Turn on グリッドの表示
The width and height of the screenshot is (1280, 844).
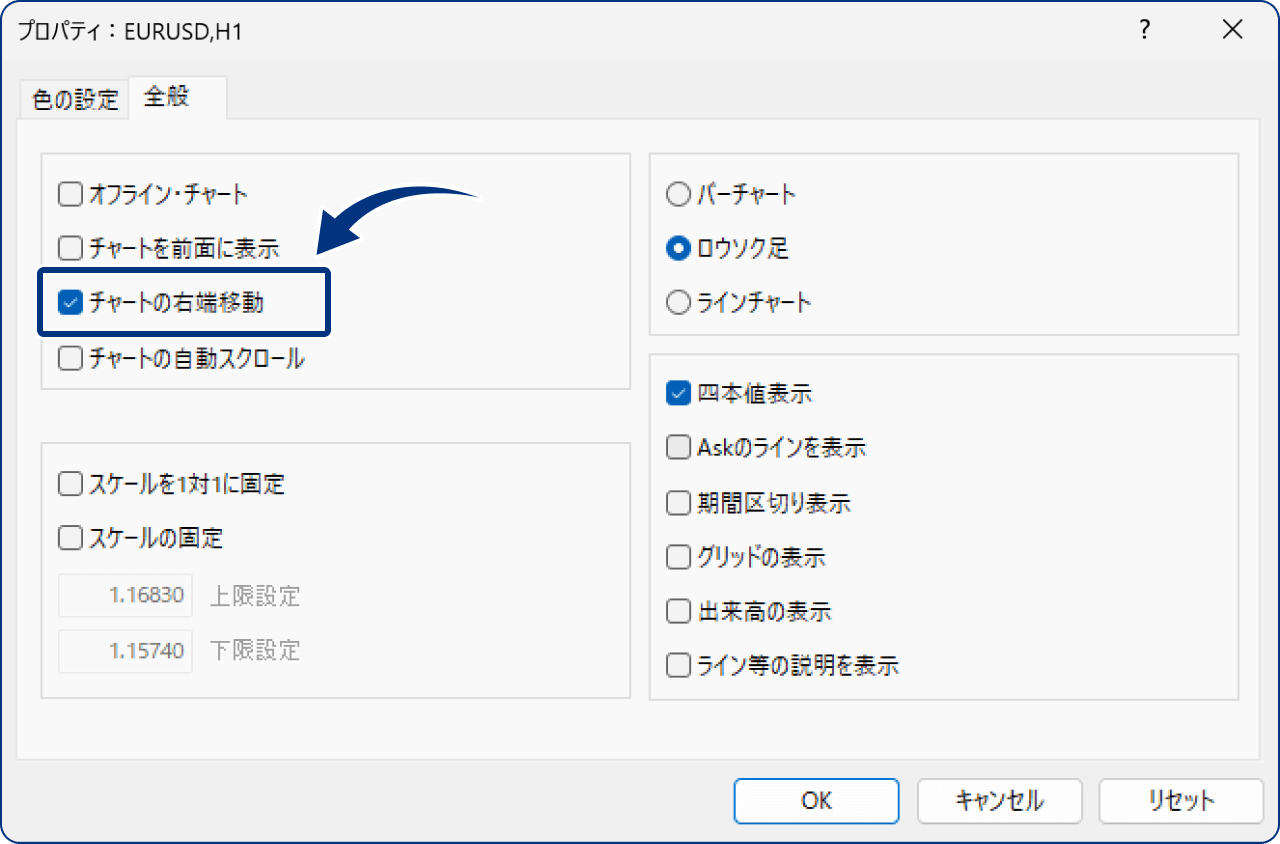[x=678, y=557]
